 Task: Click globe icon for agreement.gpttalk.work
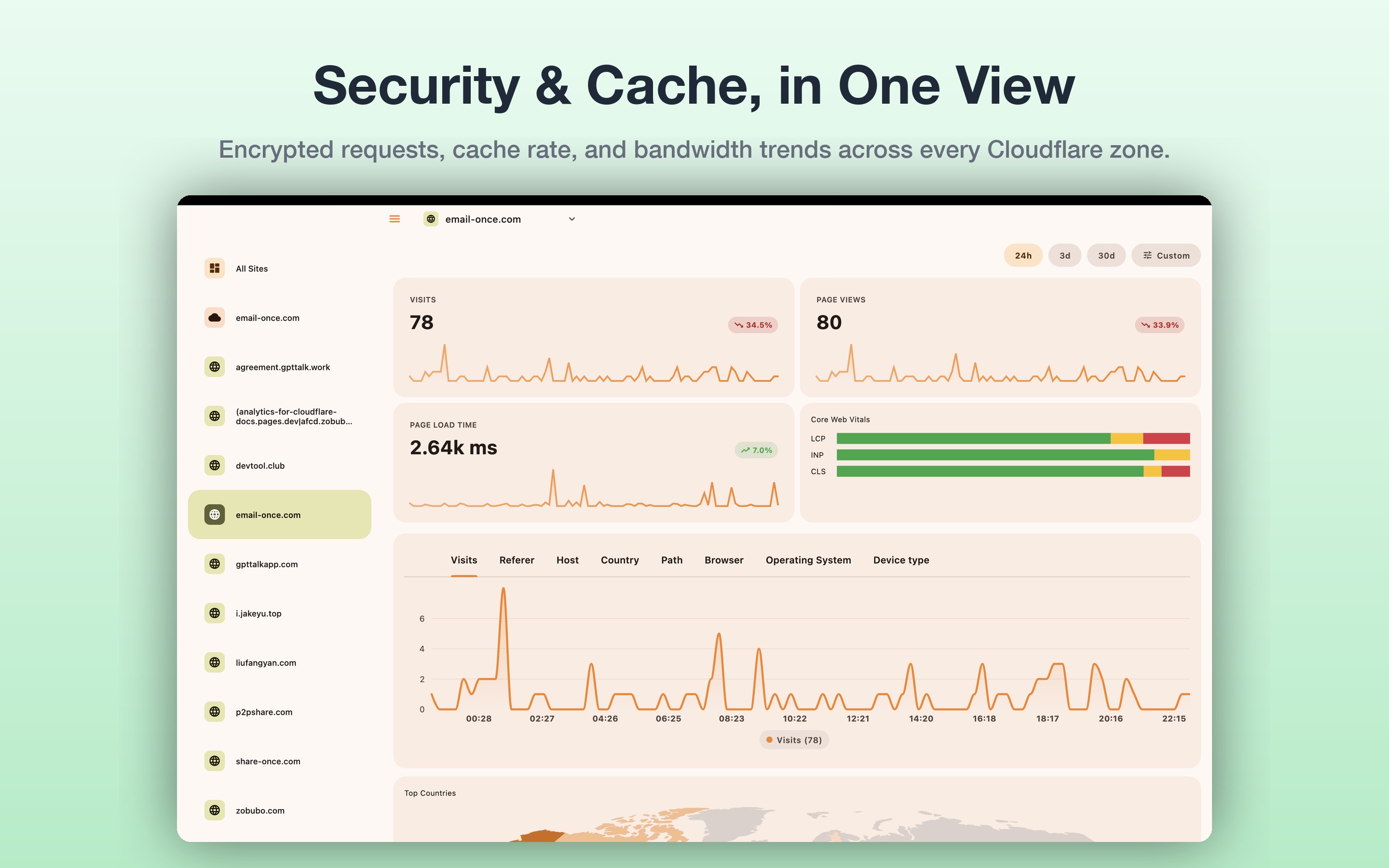(x=215, y=367)
